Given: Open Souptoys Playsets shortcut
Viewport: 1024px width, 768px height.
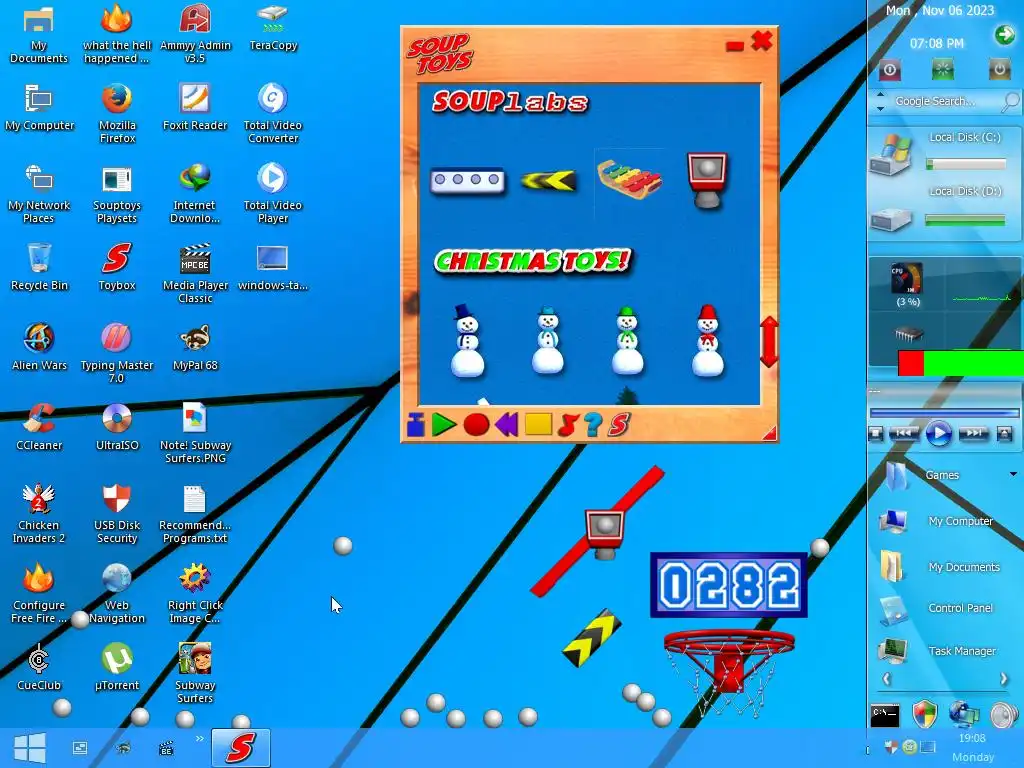Looking at the screenshot, I should [x=117, y=194].
